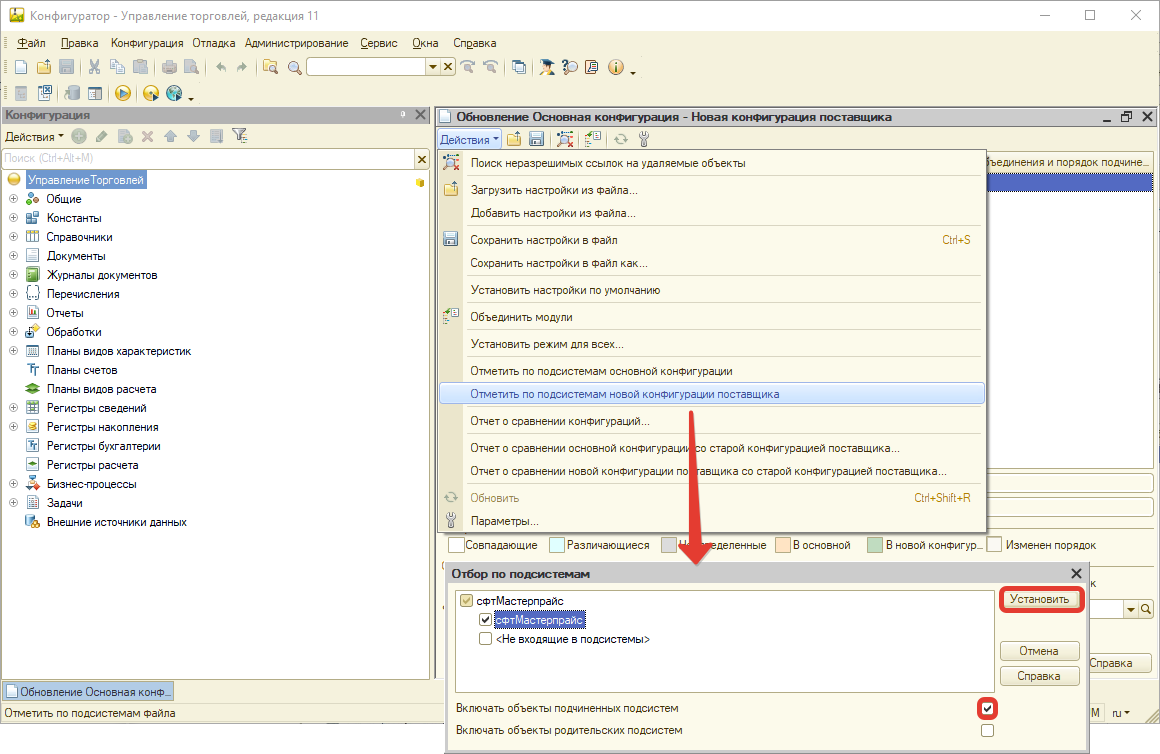Uncheck the selected сфтМастерпрайс child subsystem
This screenshot has width=1160, height=754.
click(x=486, y=620)
